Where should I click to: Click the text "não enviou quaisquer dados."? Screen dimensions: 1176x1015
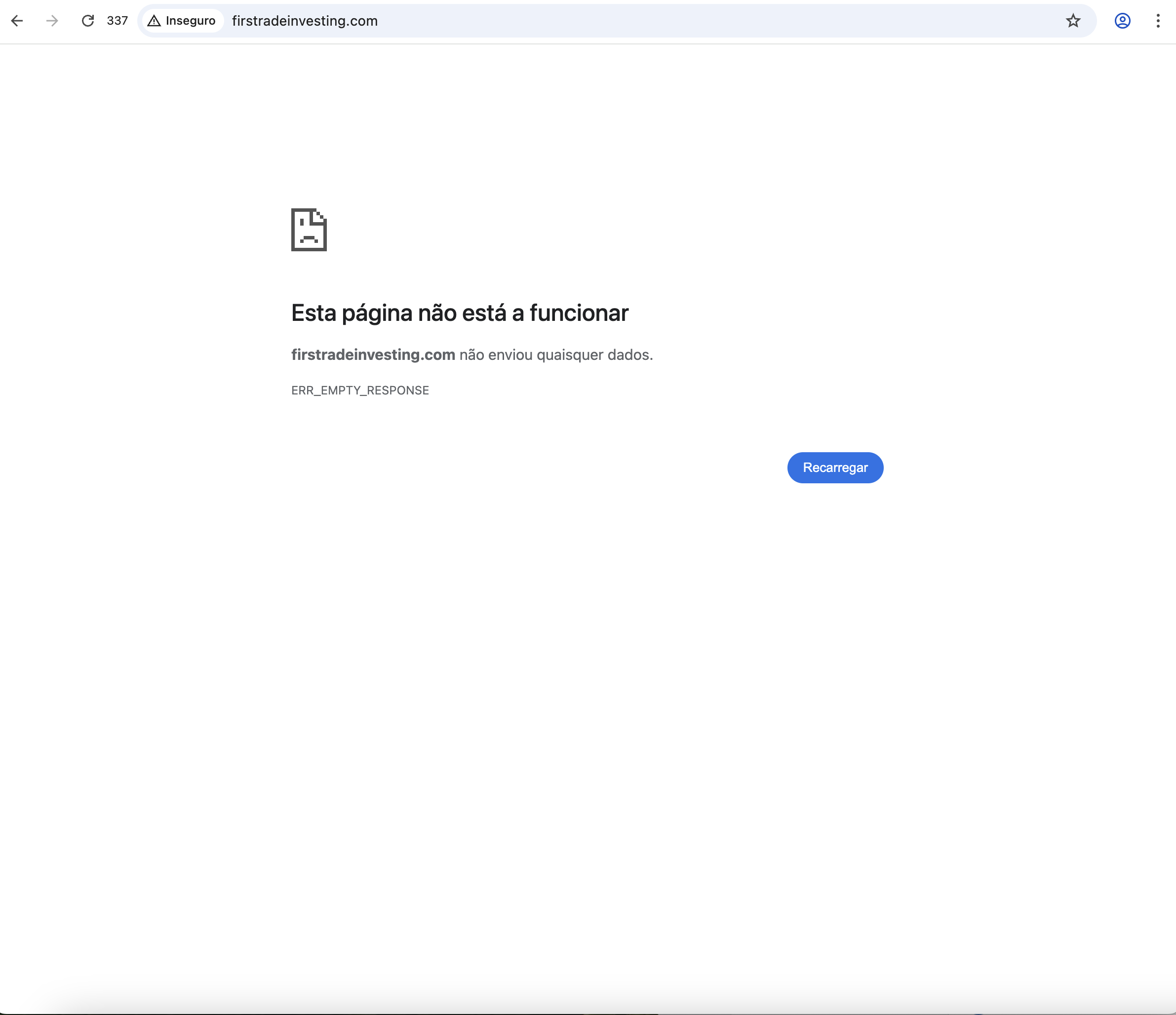pyautogui.click(x=556, y=355)
